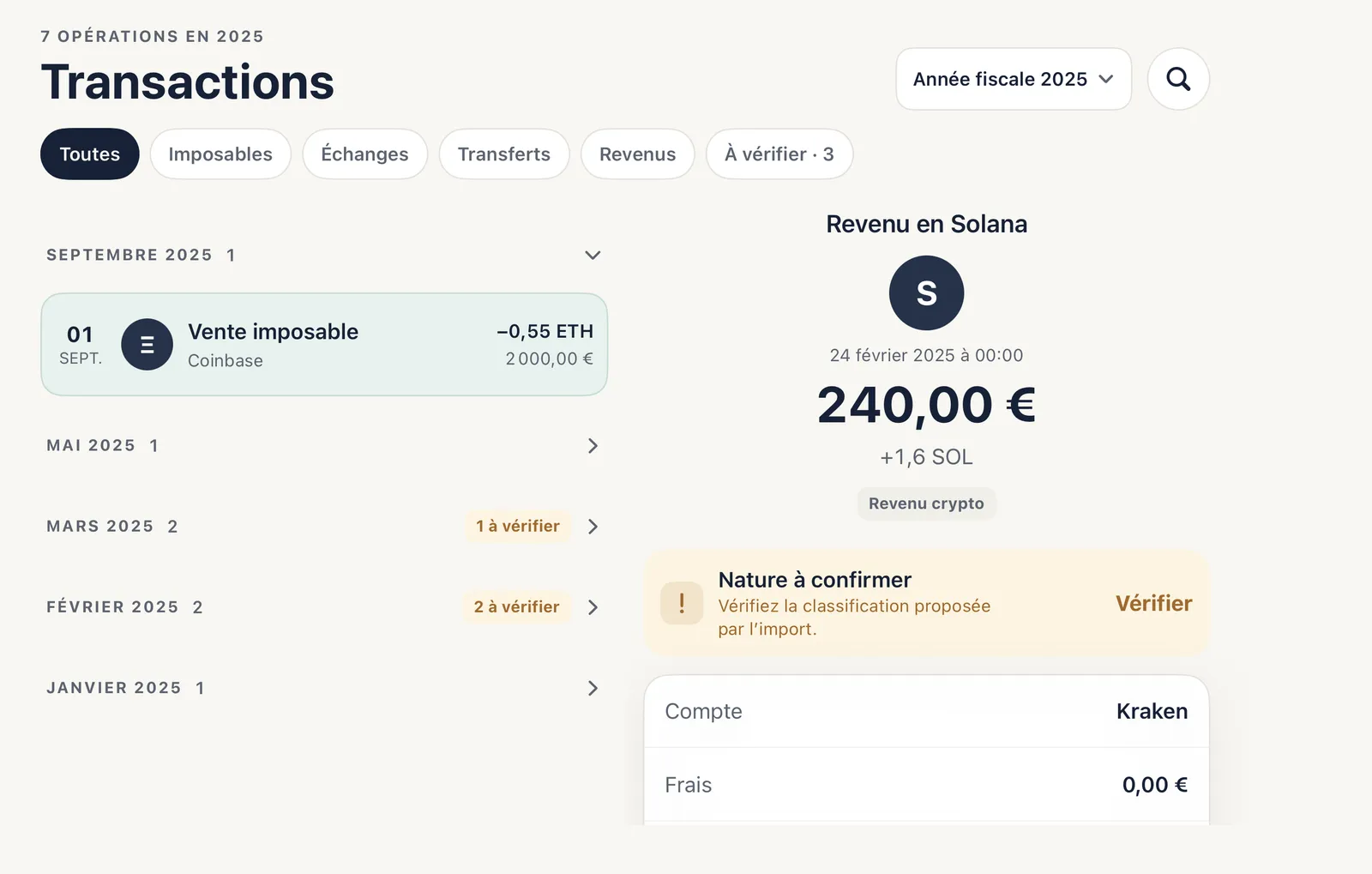
Task: Open the search magnifier button
Action: [x=1178, y=79]
